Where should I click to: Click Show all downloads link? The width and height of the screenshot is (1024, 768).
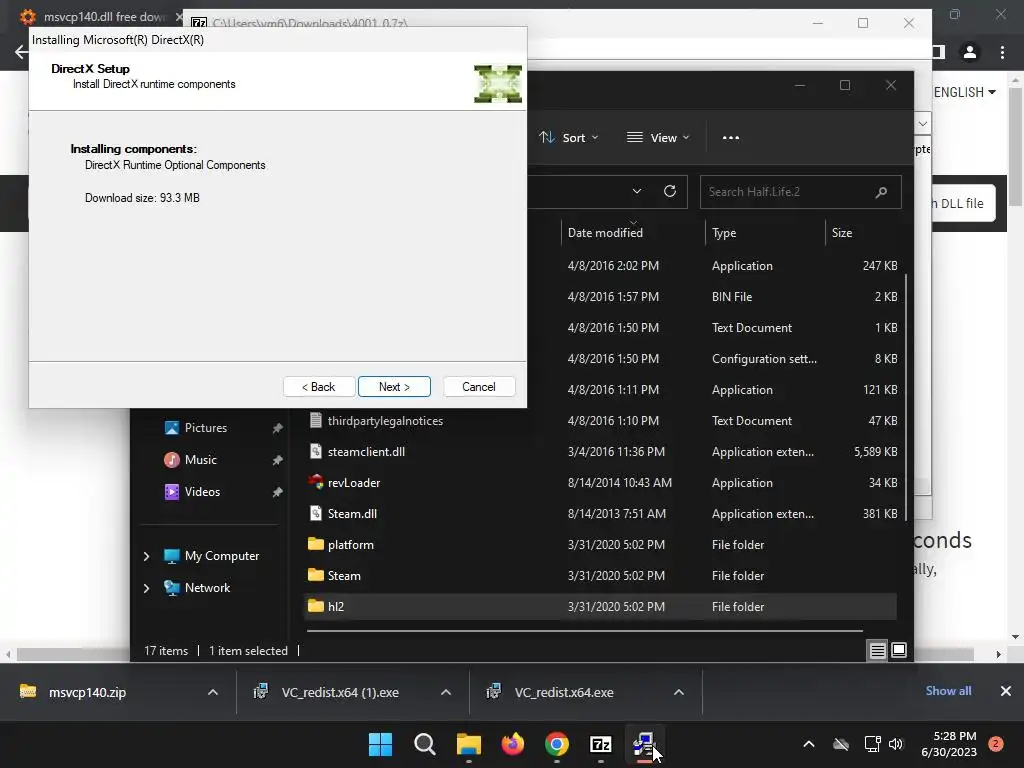point(948,691)
